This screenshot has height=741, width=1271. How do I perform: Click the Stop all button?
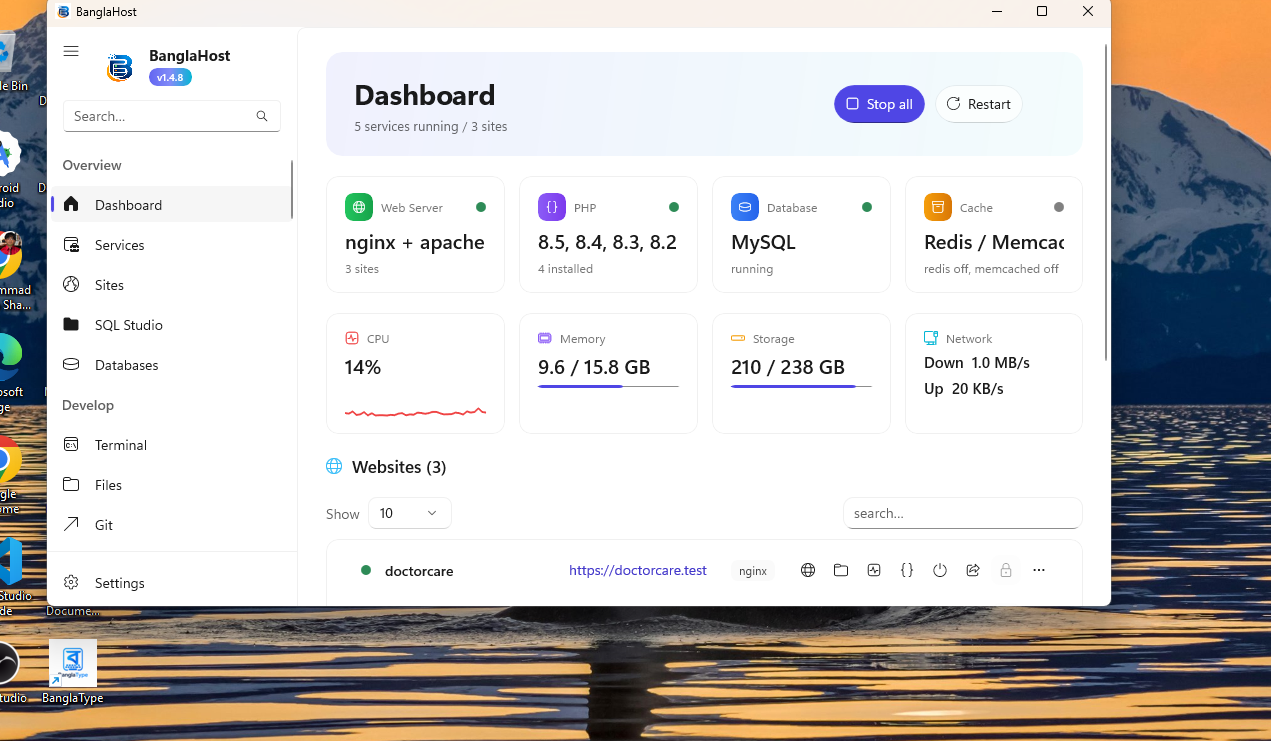click(x=879, y=104)
